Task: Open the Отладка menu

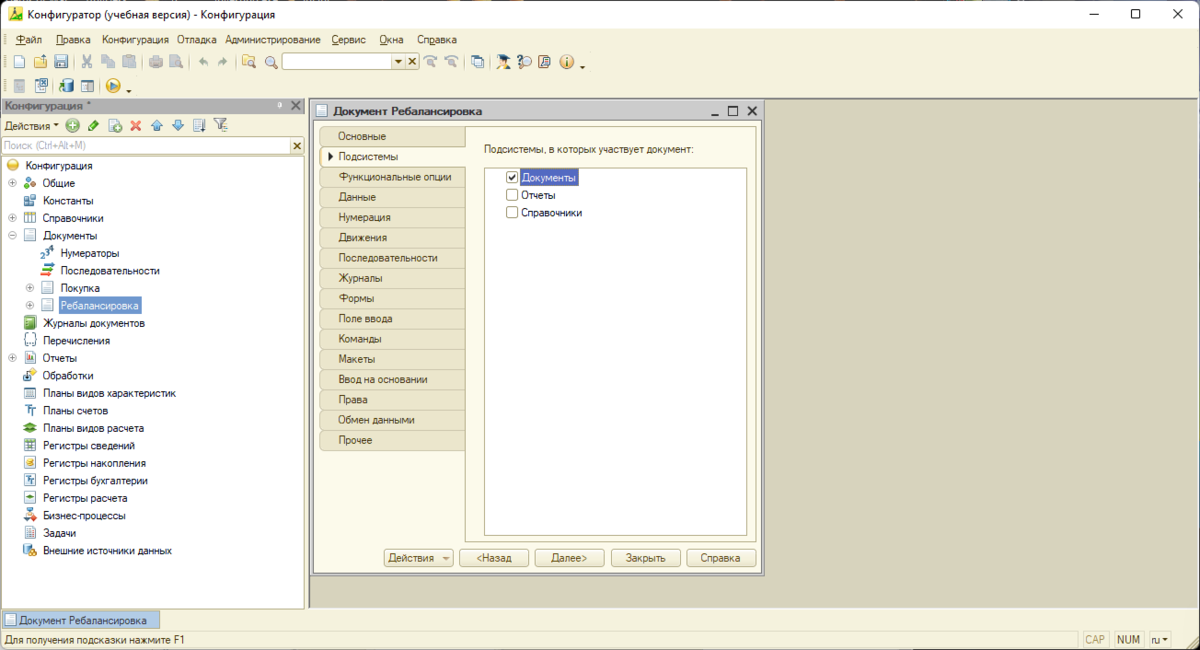Action: [197, 40]
